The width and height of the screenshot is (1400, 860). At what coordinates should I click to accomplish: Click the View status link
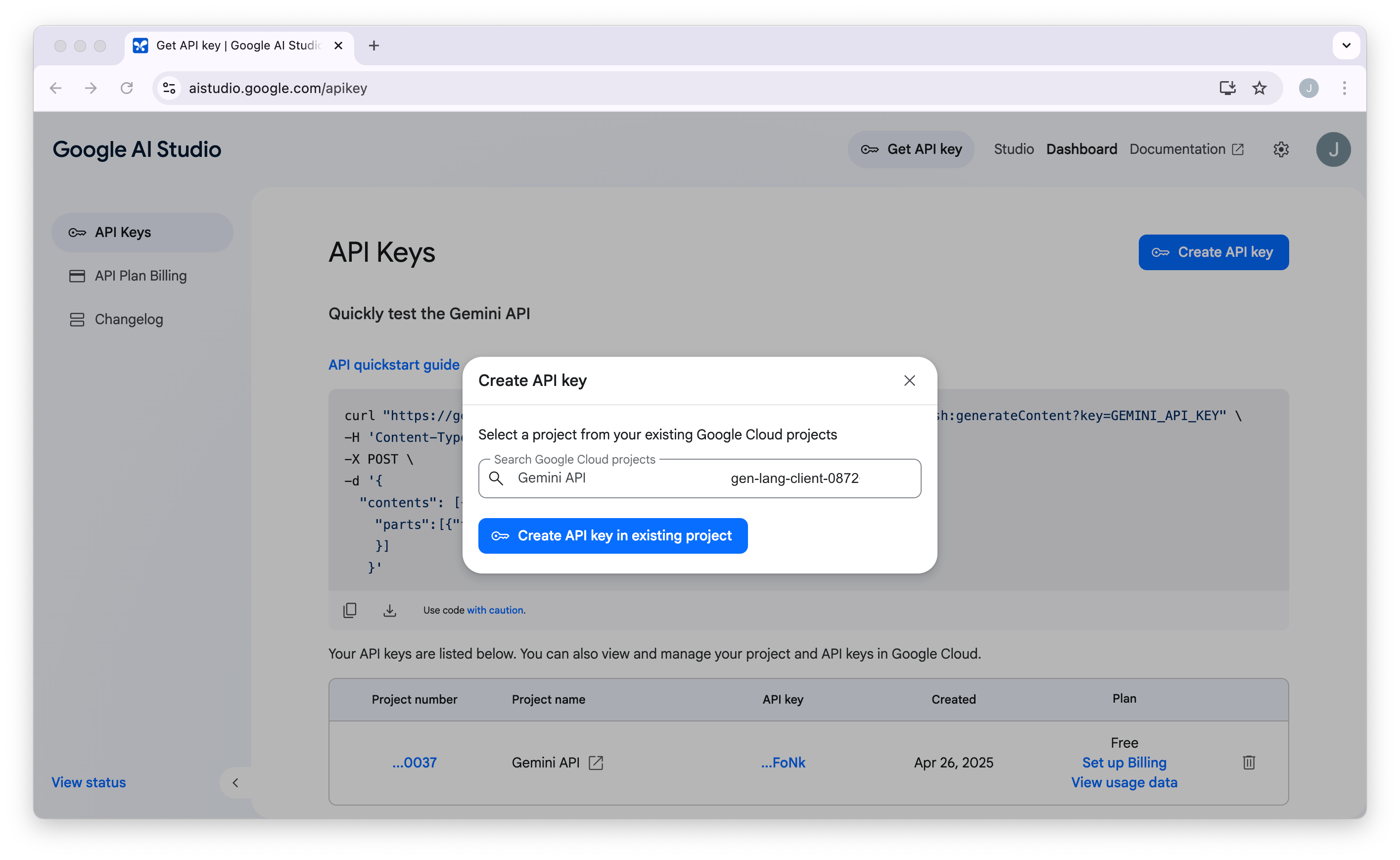point(89,782)
